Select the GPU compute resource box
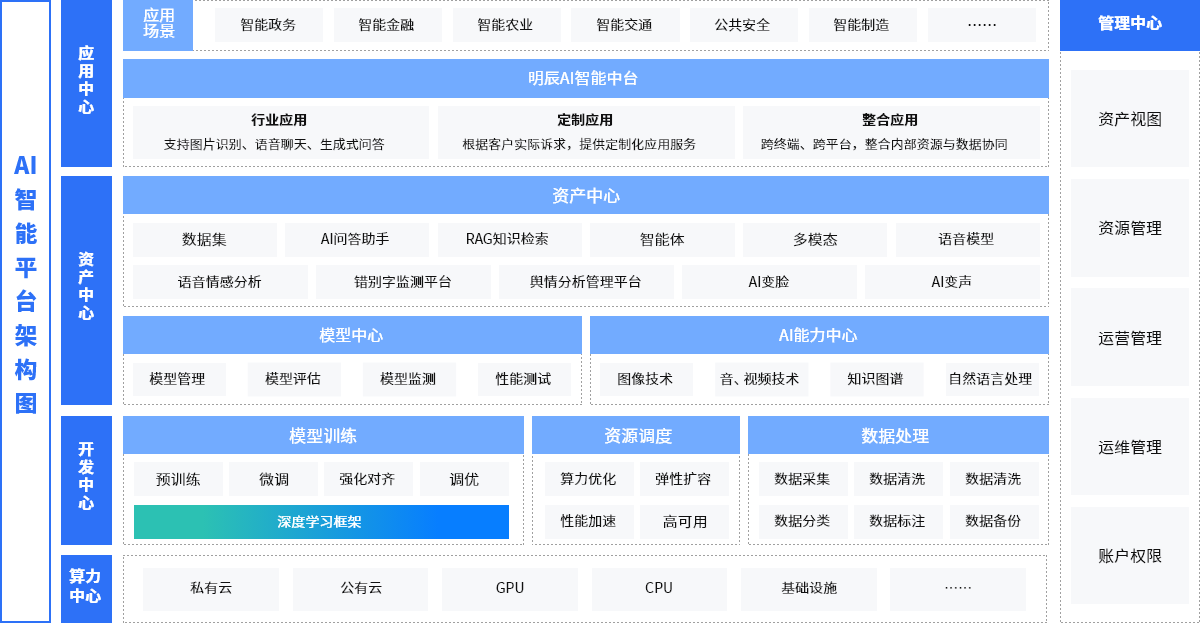Image resolution: width=1200 pixels, height=624 pixels. pyautogui.click(x=509, y=589)
